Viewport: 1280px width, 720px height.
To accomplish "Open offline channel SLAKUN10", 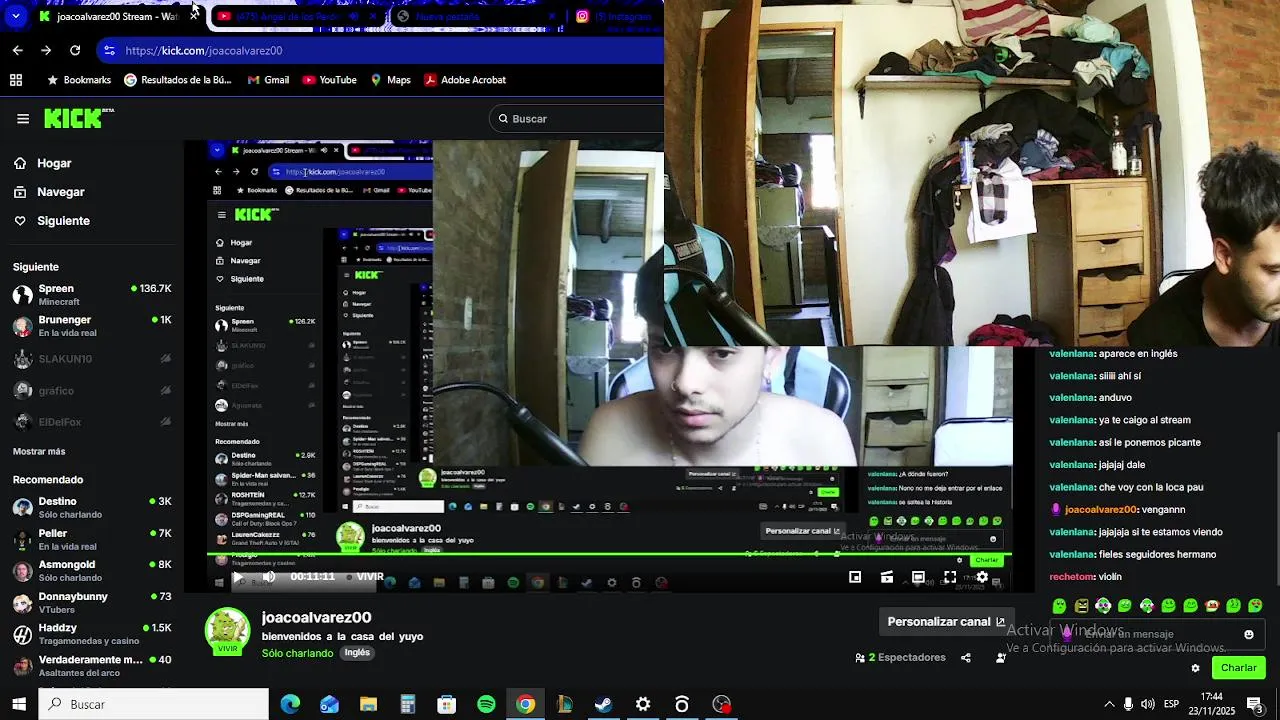I will (92, 359).
